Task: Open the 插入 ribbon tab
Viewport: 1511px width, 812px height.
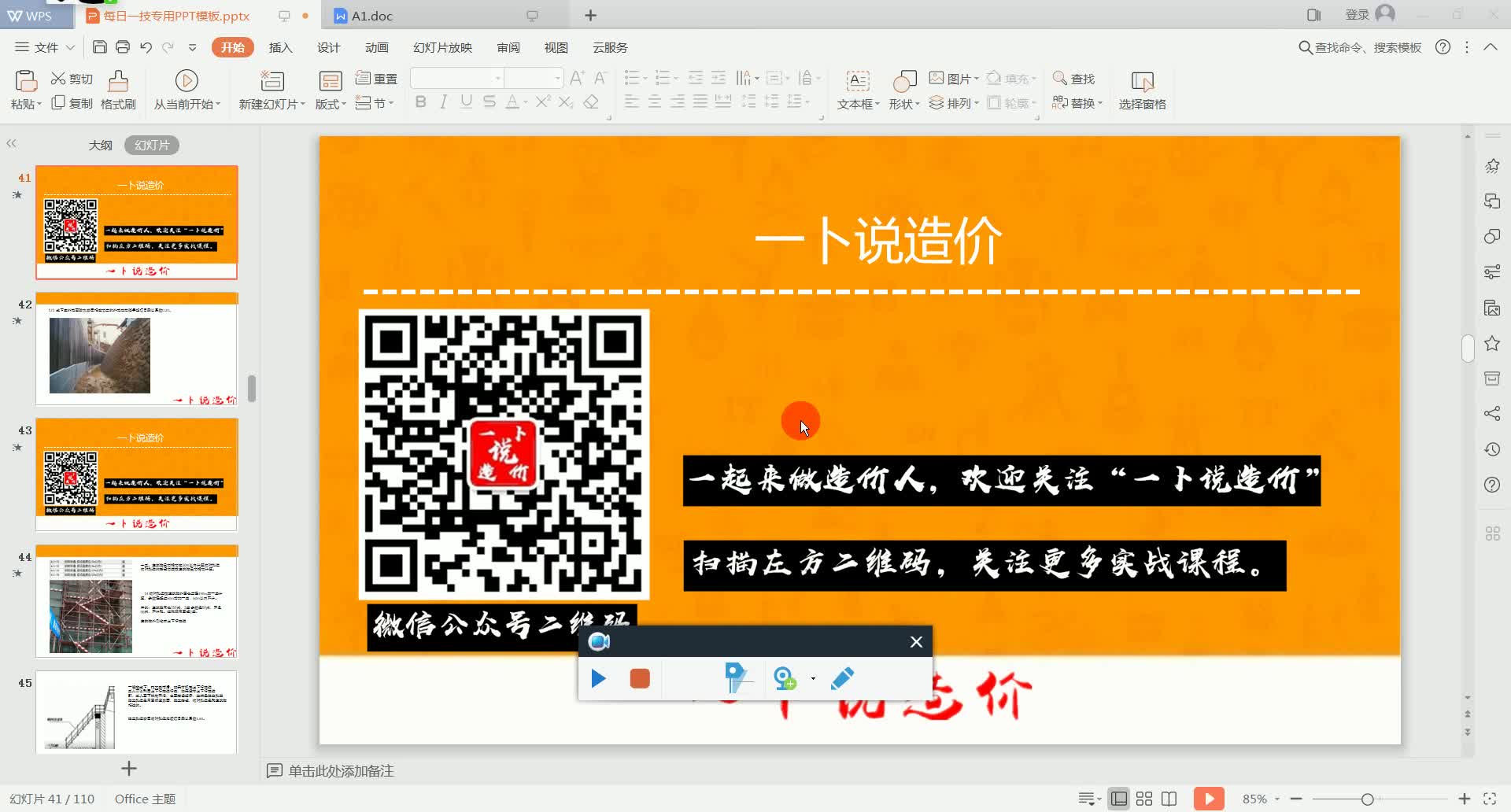Action: [x=280, y=47]
